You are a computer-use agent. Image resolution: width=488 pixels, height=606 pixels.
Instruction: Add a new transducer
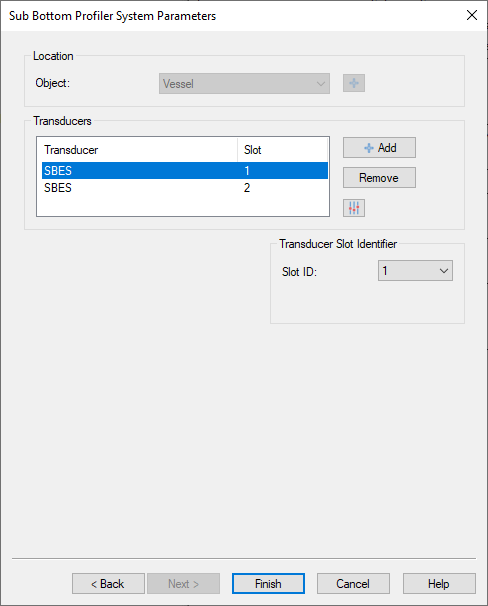[379, 148]
